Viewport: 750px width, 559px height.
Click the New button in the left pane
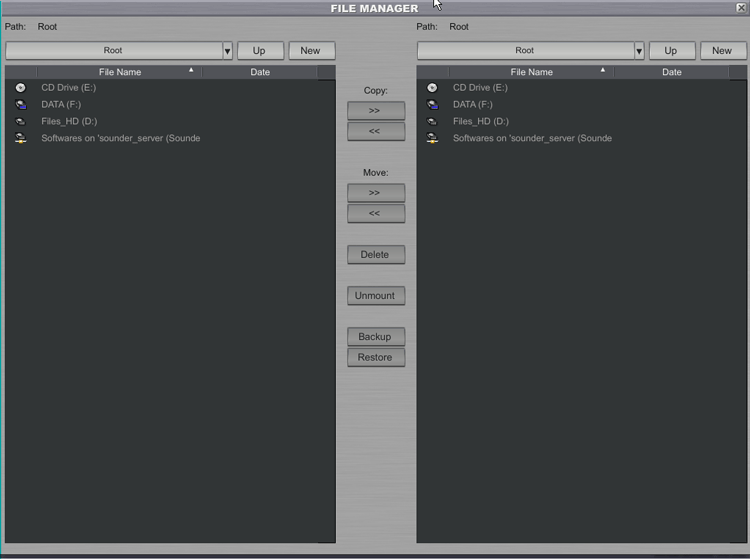point(312,51)
